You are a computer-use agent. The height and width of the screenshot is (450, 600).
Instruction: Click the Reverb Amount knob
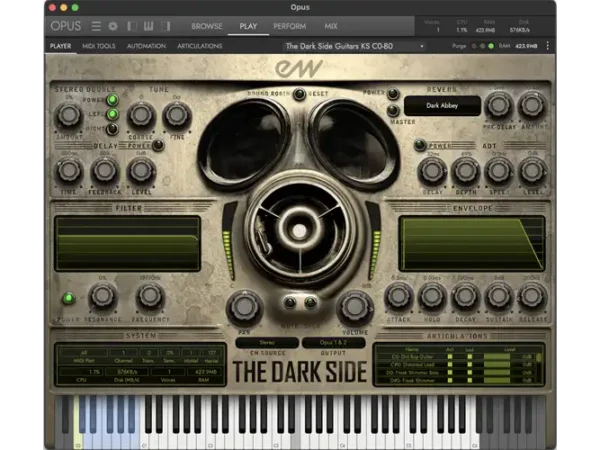(532, 105)
